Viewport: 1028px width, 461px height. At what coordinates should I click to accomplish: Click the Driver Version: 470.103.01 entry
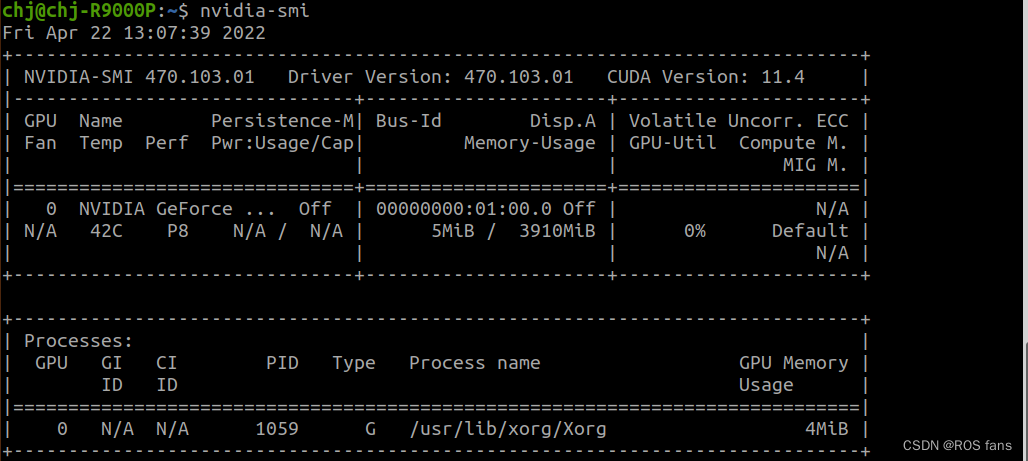431,77
